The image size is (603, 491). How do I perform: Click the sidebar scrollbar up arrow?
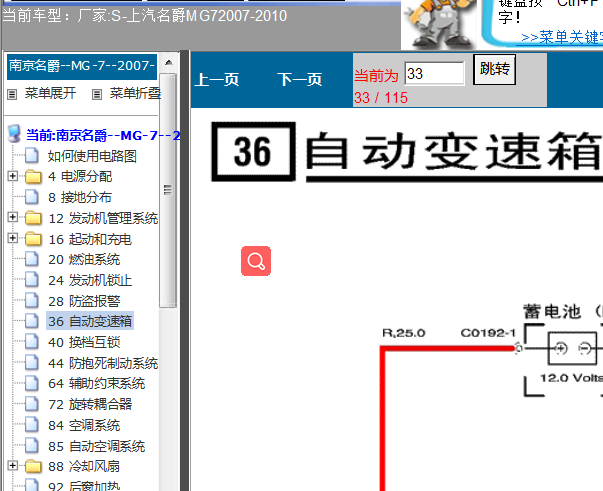point(168,62)
